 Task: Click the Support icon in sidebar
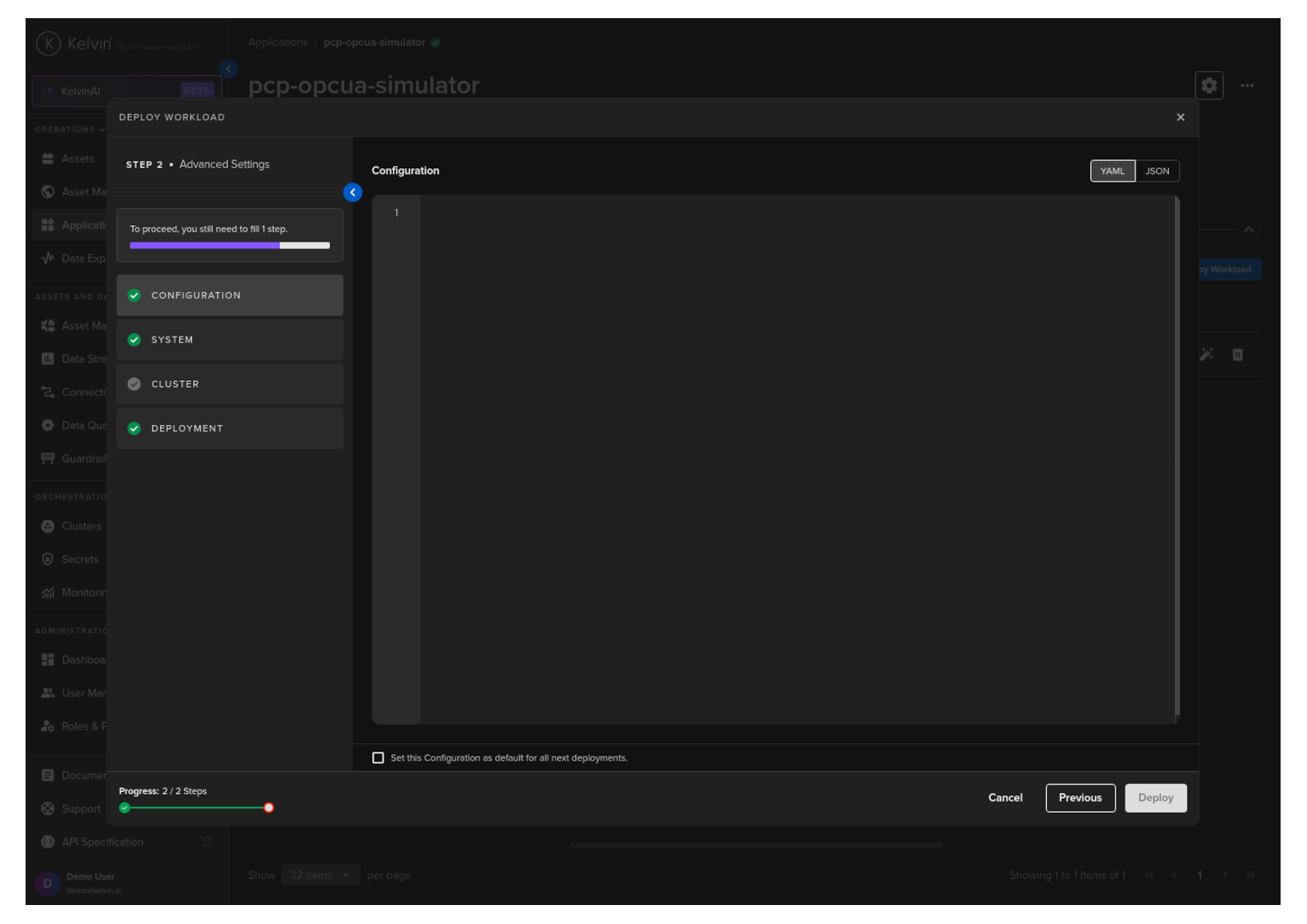pos(48,808)
